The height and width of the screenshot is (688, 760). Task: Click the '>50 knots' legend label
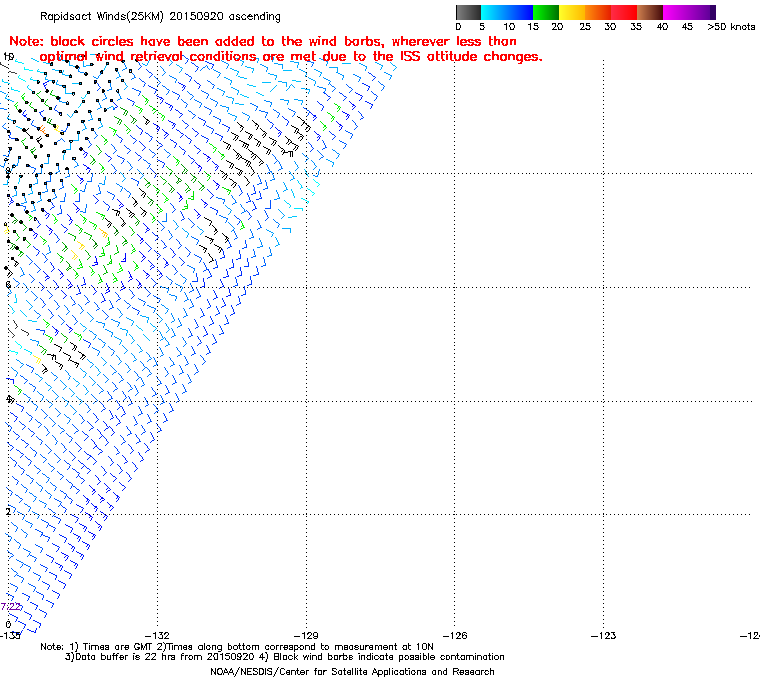click(x=731, y=27)
